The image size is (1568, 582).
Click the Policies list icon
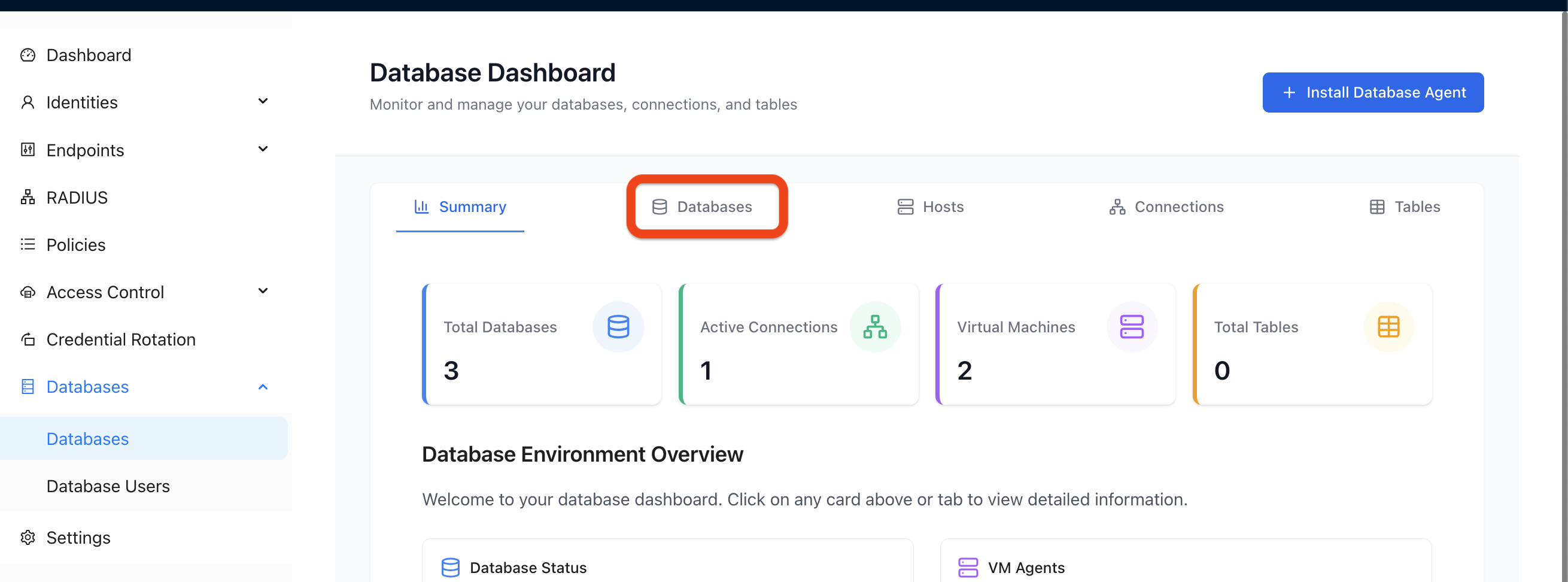(x=28, y=245)
